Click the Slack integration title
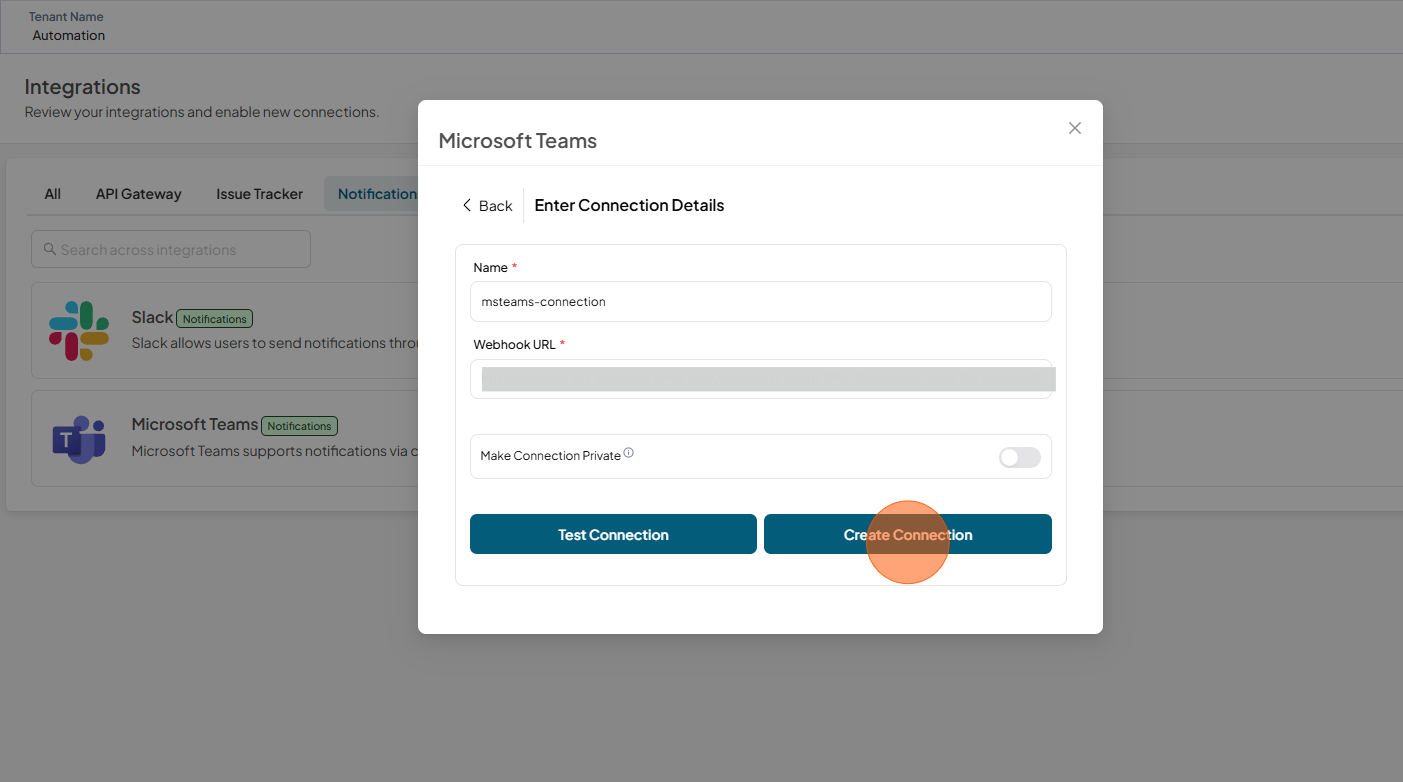 click(x=153, y=317)
